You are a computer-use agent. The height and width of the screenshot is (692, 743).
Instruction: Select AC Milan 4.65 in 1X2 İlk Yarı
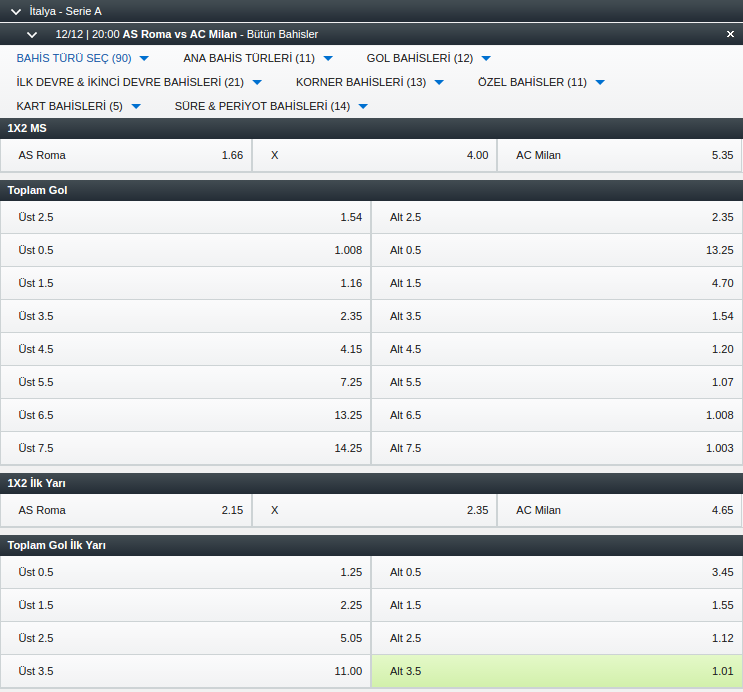[619, 510]
